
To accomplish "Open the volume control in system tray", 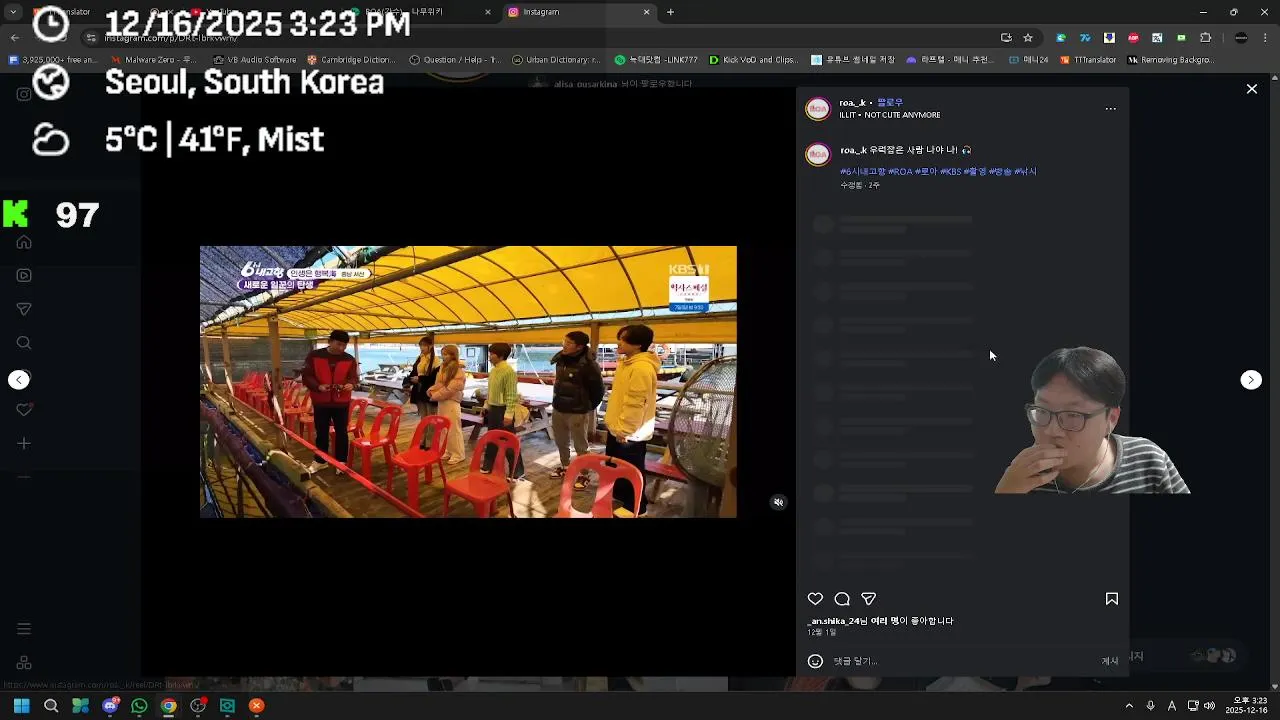I will (x=1209, y=706).
